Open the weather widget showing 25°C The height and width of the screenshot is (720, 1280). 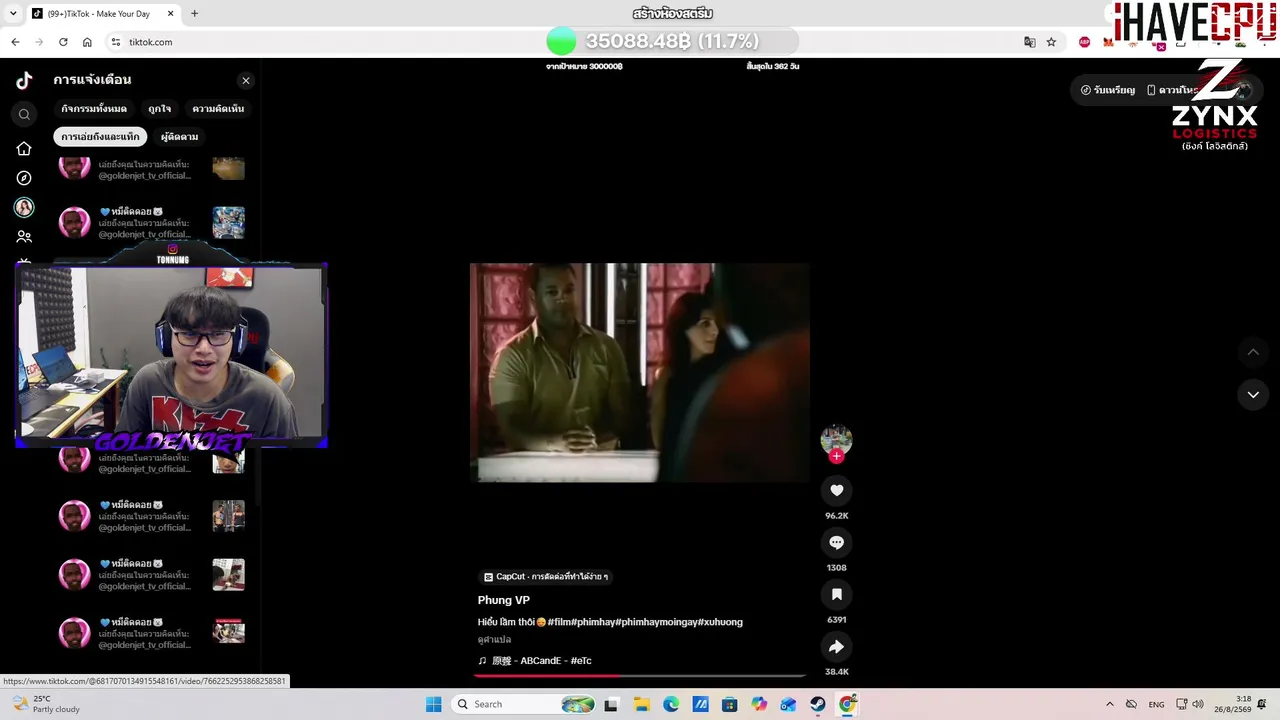pos(44,704)
